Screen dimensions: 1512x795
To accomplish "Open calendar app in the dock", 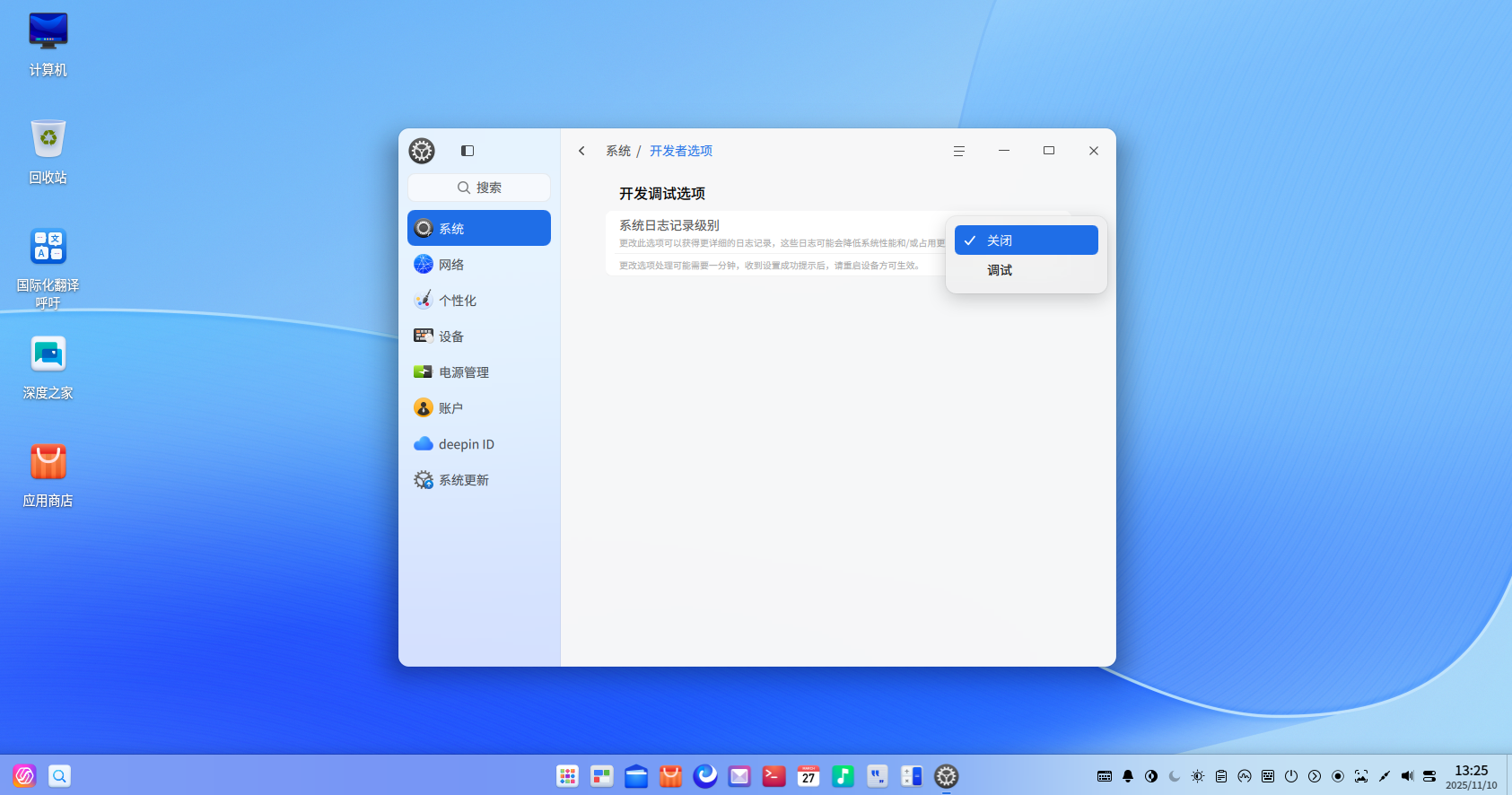I will (808, 776).
